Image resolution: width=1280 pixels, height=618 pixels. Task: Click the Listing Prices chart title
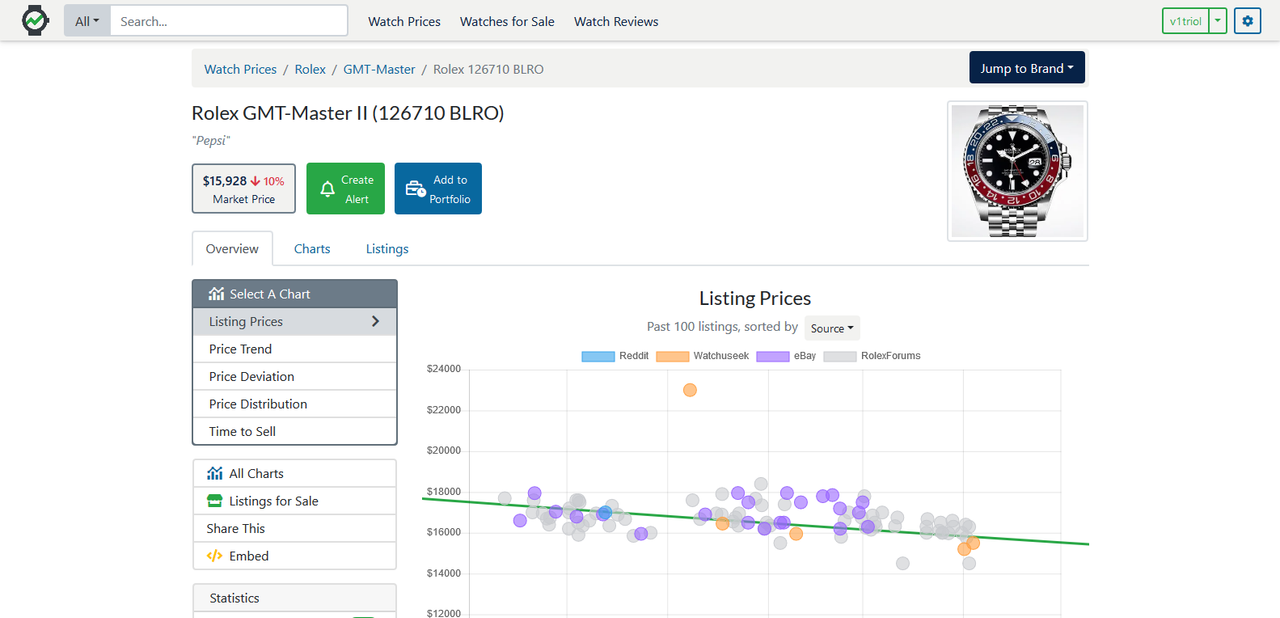point(755,298)
